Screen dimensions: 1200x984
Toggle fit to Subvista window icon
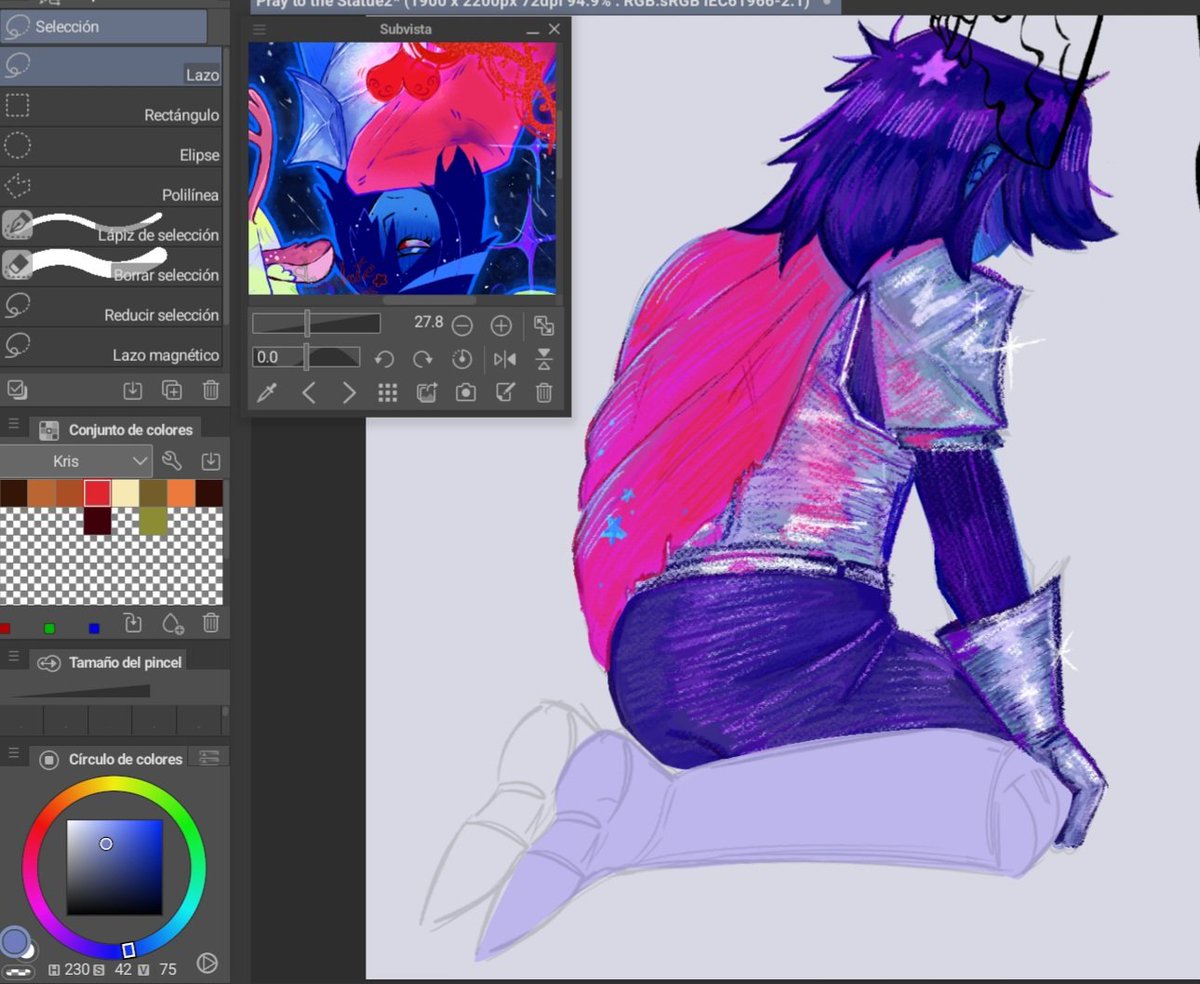tap(544, 325)
